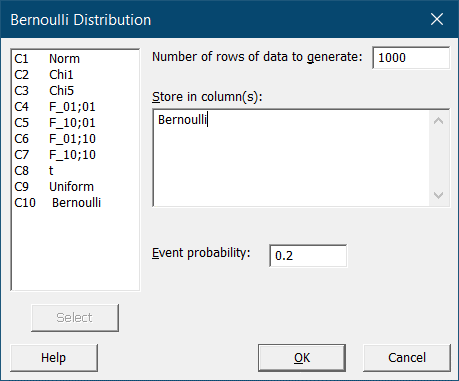Cancel the Bernoulli Distribution dialog
Screen dimensions: 459x381
coord(407,358)
